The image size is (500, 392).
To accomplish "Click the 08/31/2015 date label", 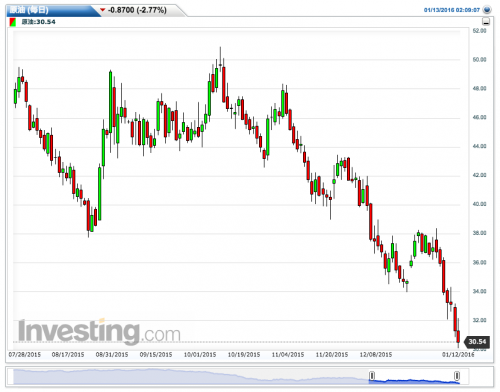I will (112, 355).
